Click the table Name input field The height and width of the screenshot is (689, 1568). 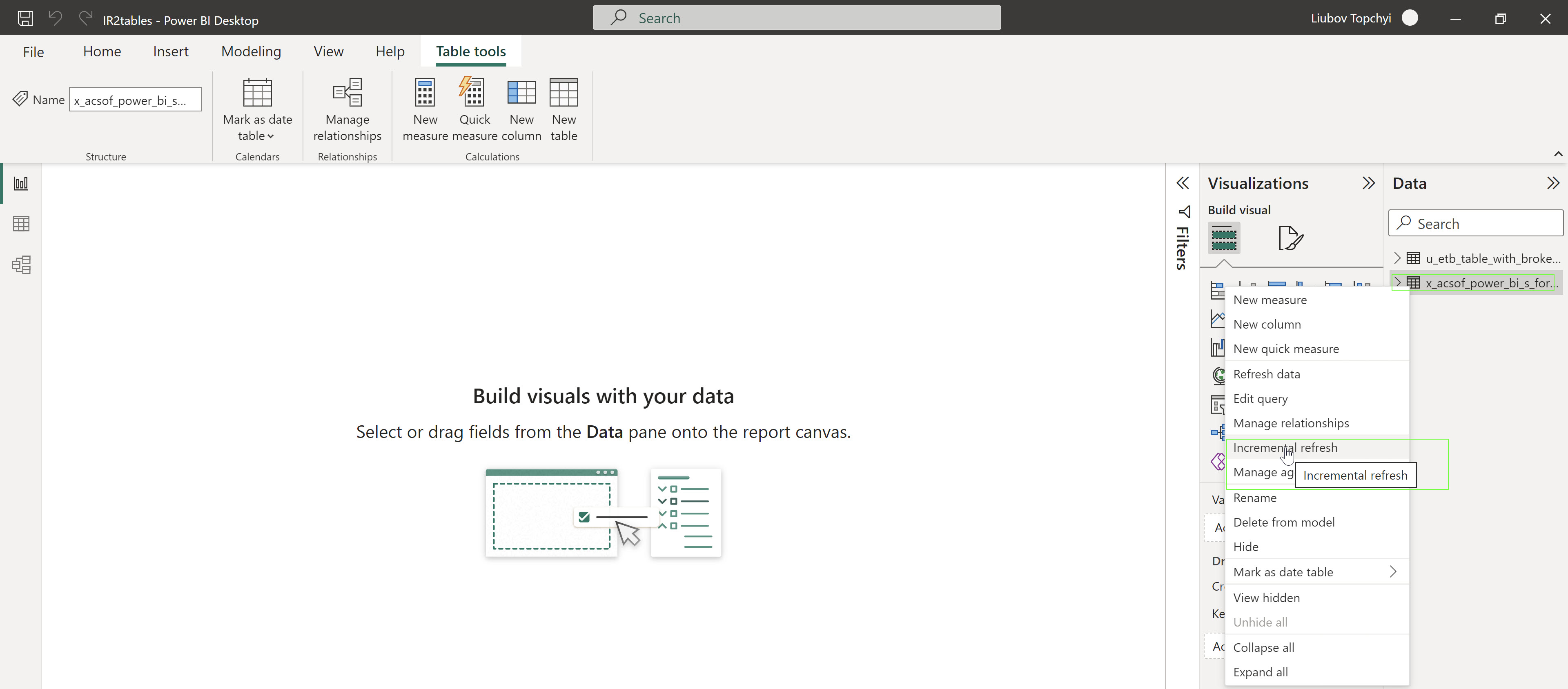134,100
